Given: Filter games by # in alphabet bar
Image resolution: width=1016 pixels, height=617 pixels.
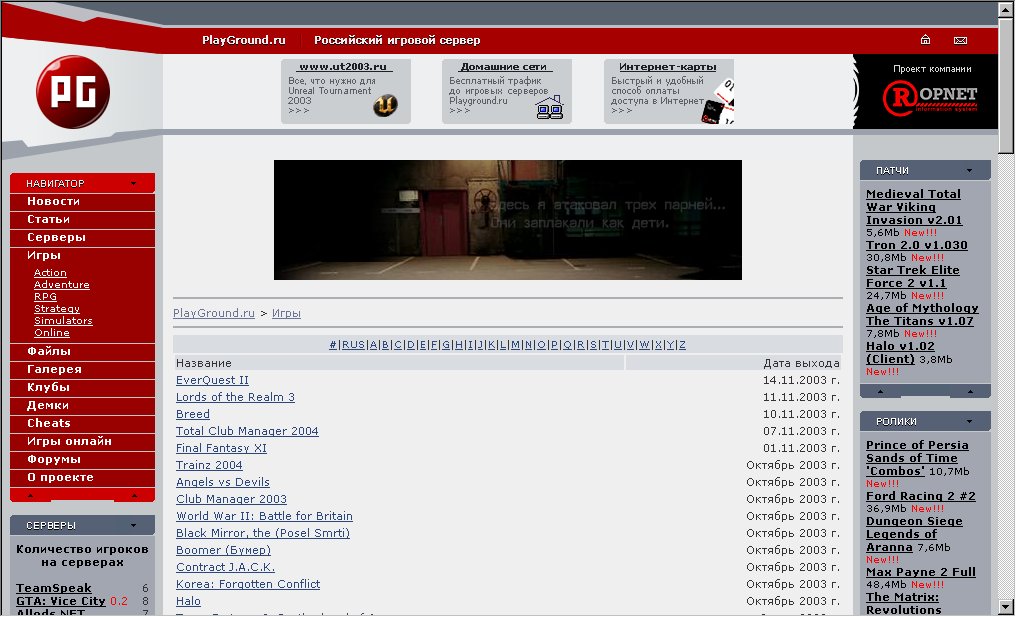Looking at the screenshot, I should [x=333, y=345].
